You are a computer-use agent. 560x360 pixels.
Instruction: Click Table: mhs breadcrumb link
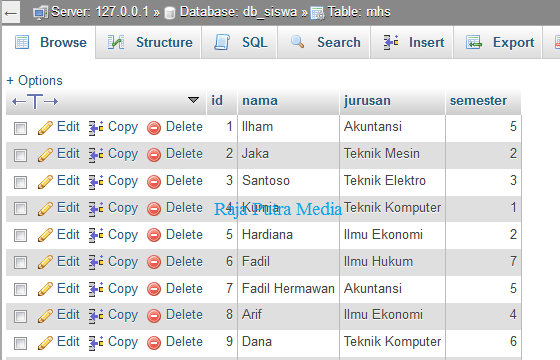[x=359, y=12]
